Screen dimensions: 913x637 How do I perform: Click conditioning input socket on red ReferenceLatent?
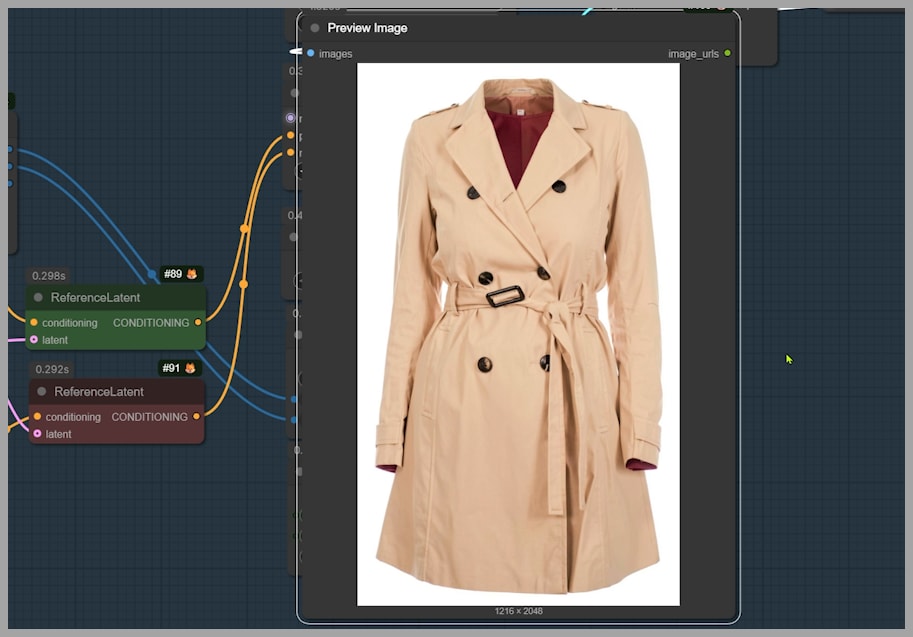(37, 417)
